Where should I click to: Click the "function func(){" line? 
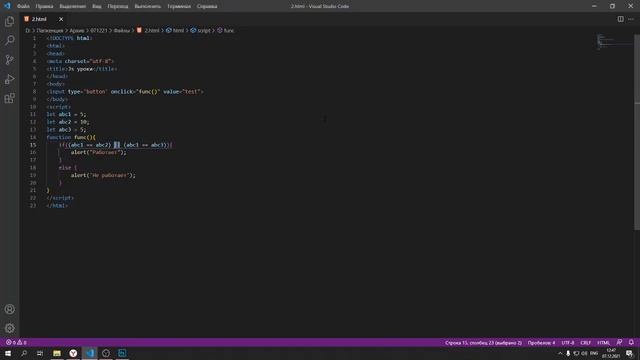71,137
